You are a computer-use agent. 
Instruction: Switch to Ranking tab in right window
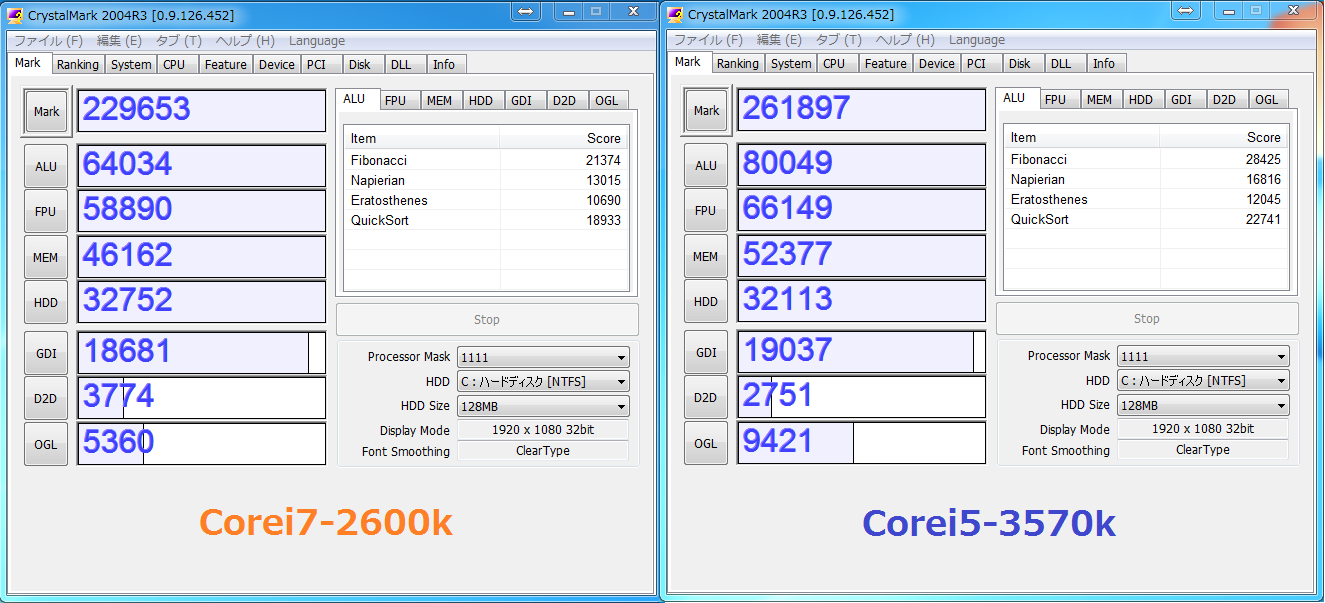point(737,64)
